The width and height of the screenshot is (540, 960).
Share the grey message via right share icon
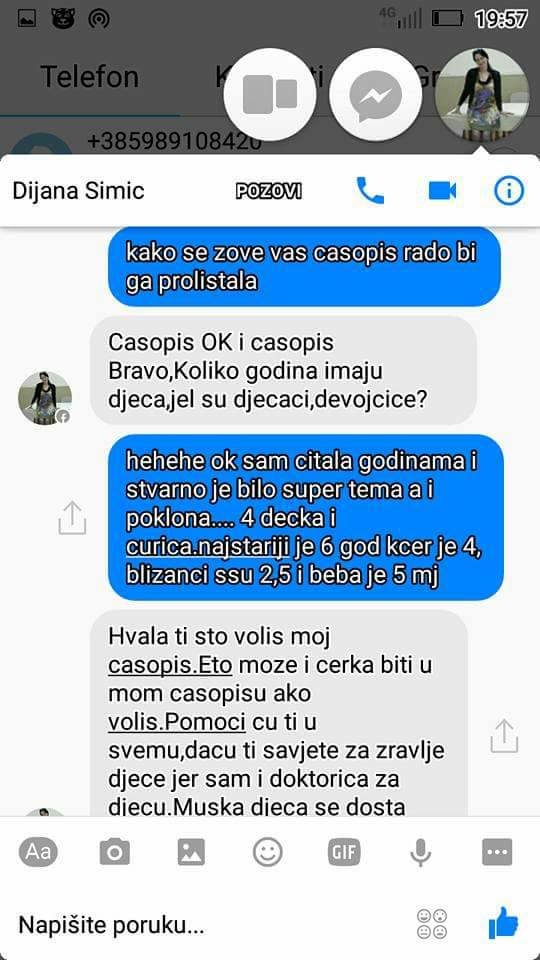tap(504, 736)
